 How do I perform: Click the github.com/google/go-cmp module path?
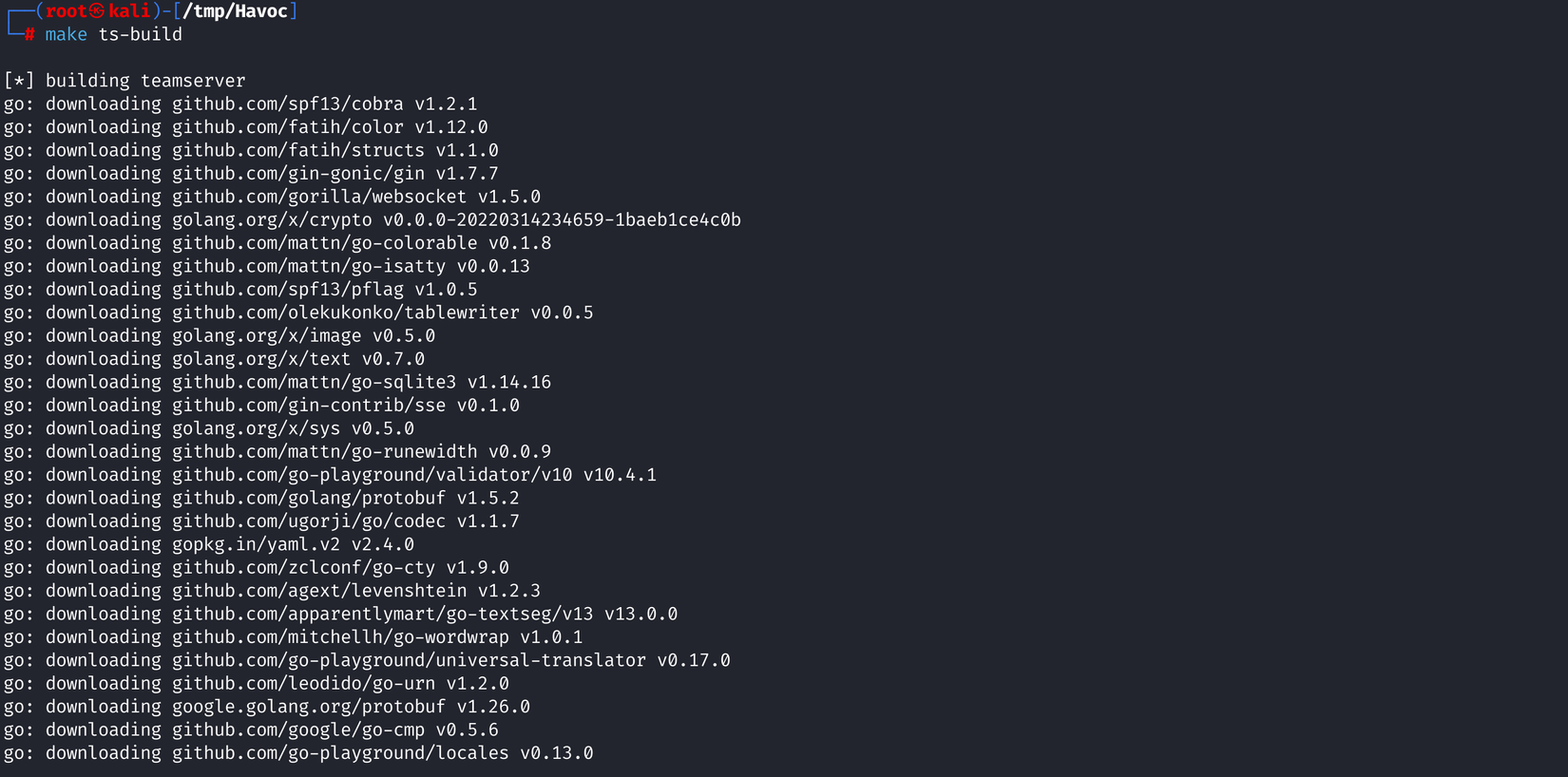tap(297, 730)
